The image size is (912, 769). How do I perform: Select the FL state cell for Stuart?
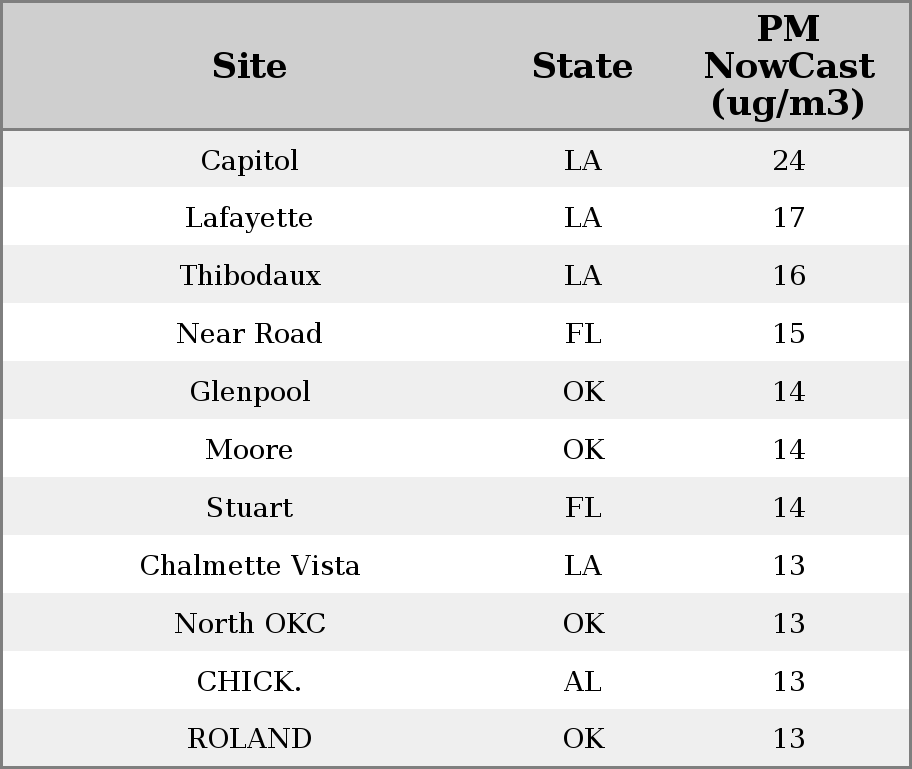[x=582, y=507]
